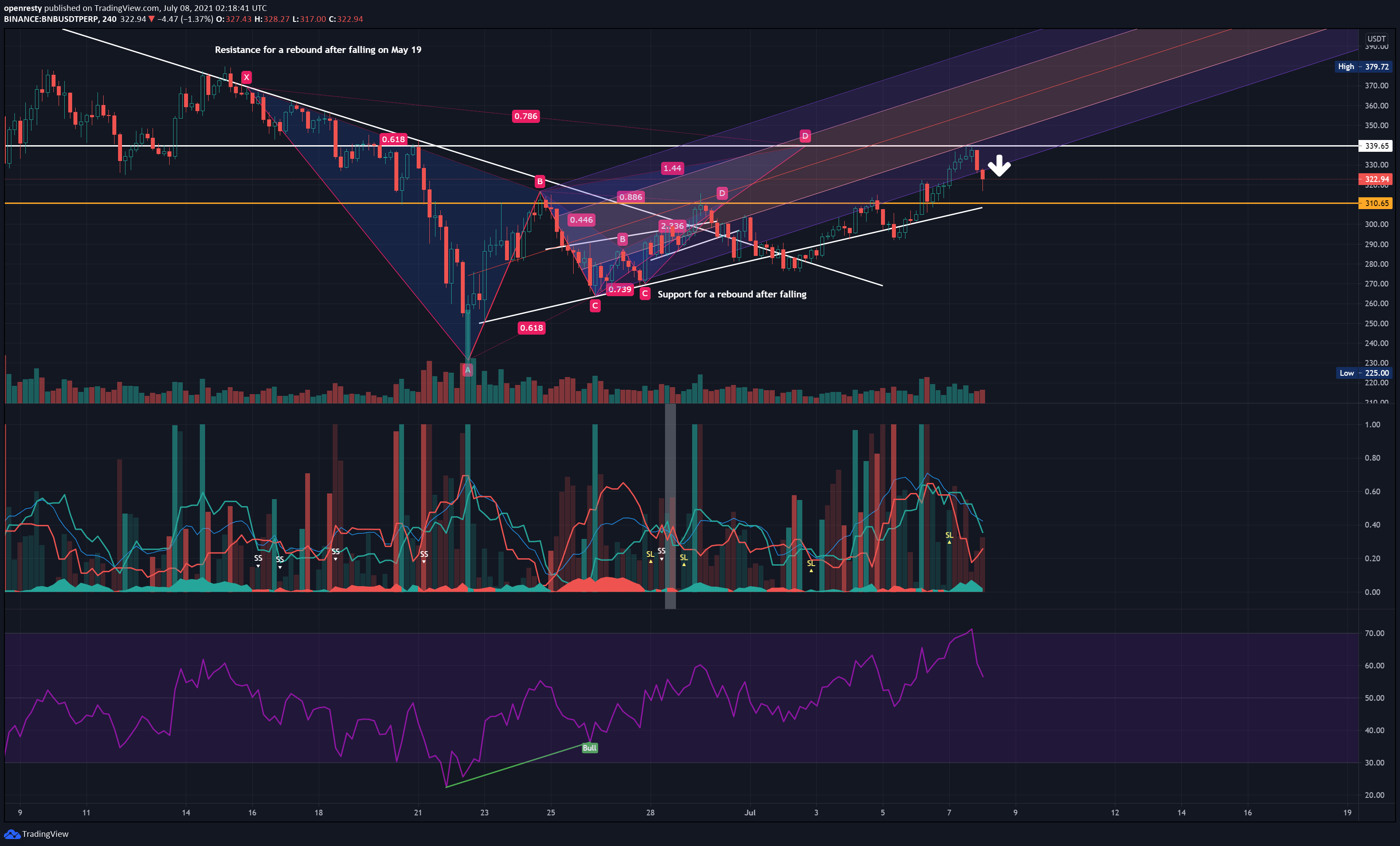1400x846 pixels.
Task: Click the red 322.94 current price label
Action: click(1376, 179)
